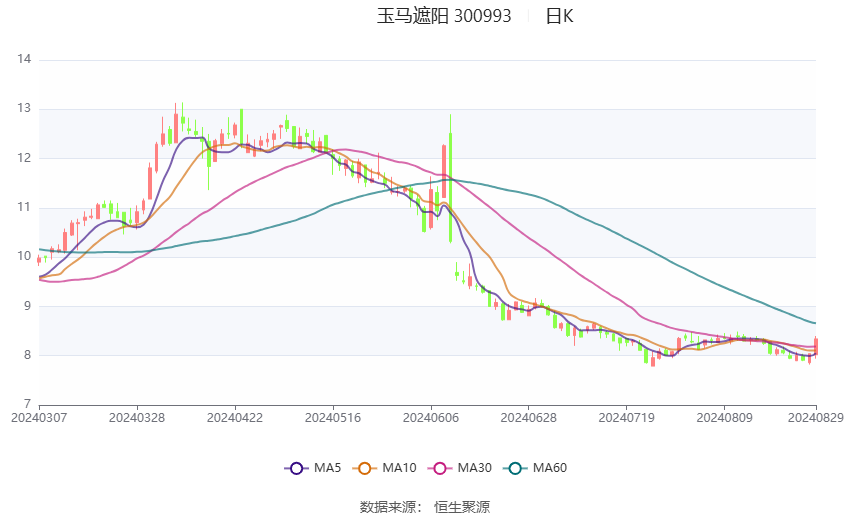Click the y-axis value 8
This screenshot has width=850, height=517.
point(28,355)
